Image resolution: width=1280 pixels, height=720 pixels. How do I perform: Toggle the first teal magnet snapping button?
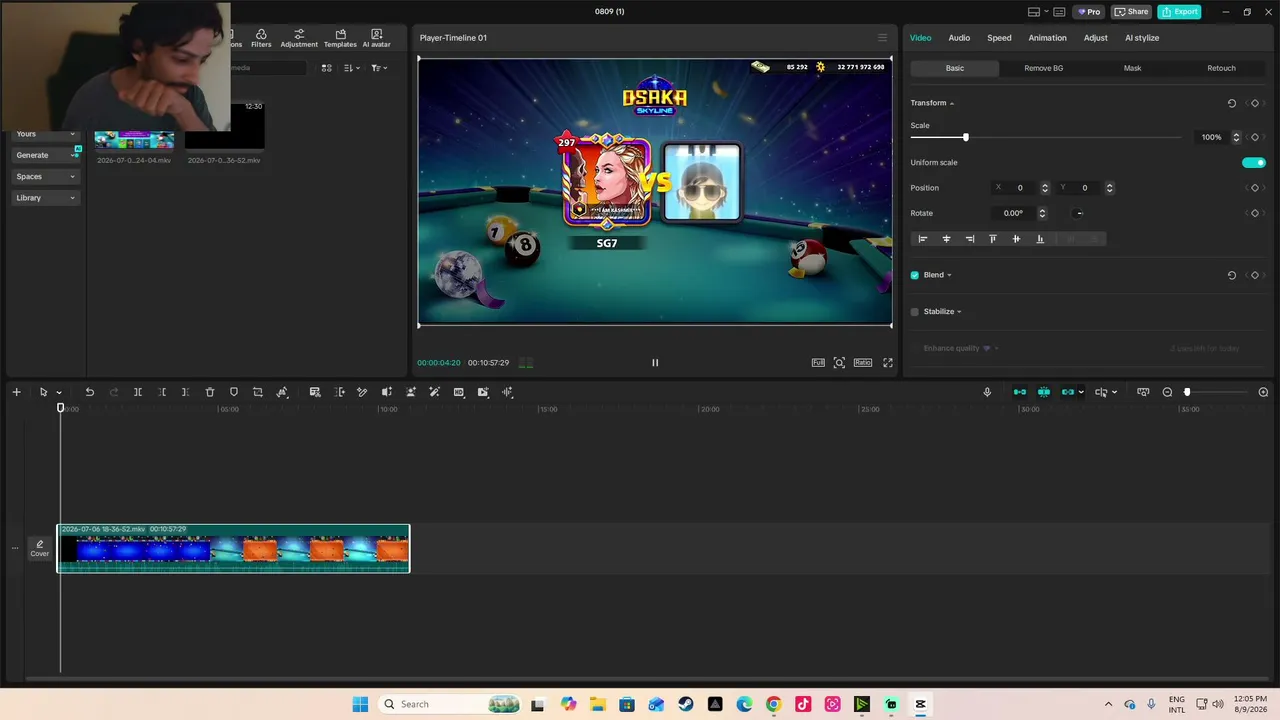point(1020,392)
